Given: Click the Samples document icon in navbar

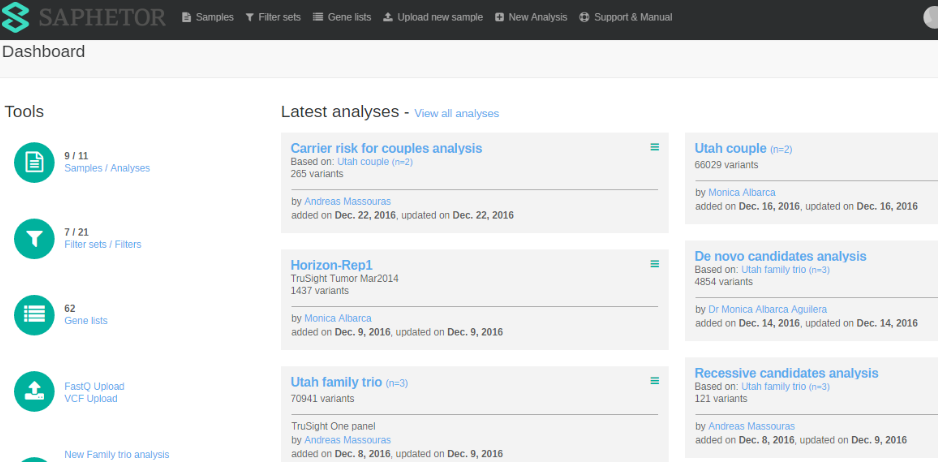Looking at the screenshot, I should 187,17.
